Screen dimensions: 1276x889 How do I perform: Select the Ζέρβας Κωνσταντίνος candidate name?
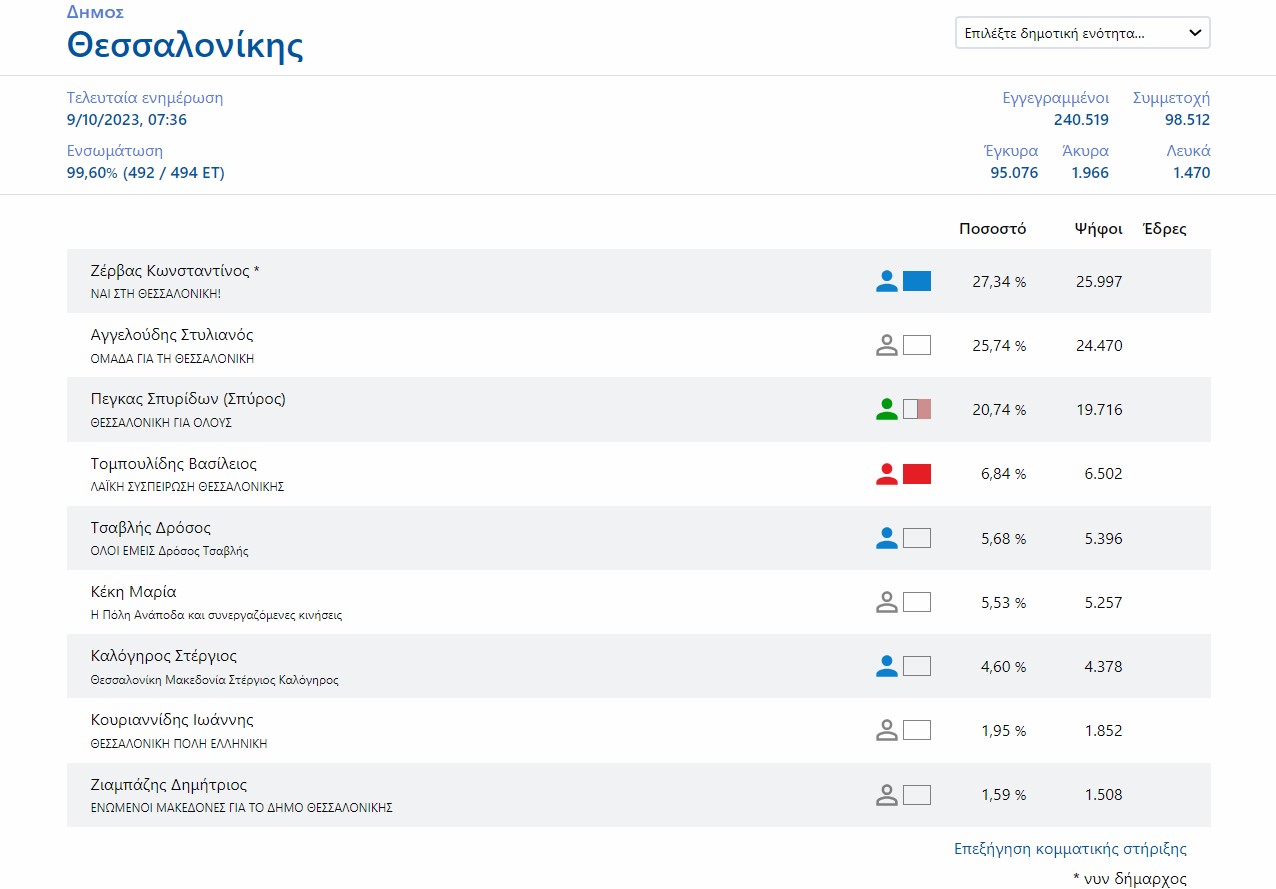[x=174, y=271]
